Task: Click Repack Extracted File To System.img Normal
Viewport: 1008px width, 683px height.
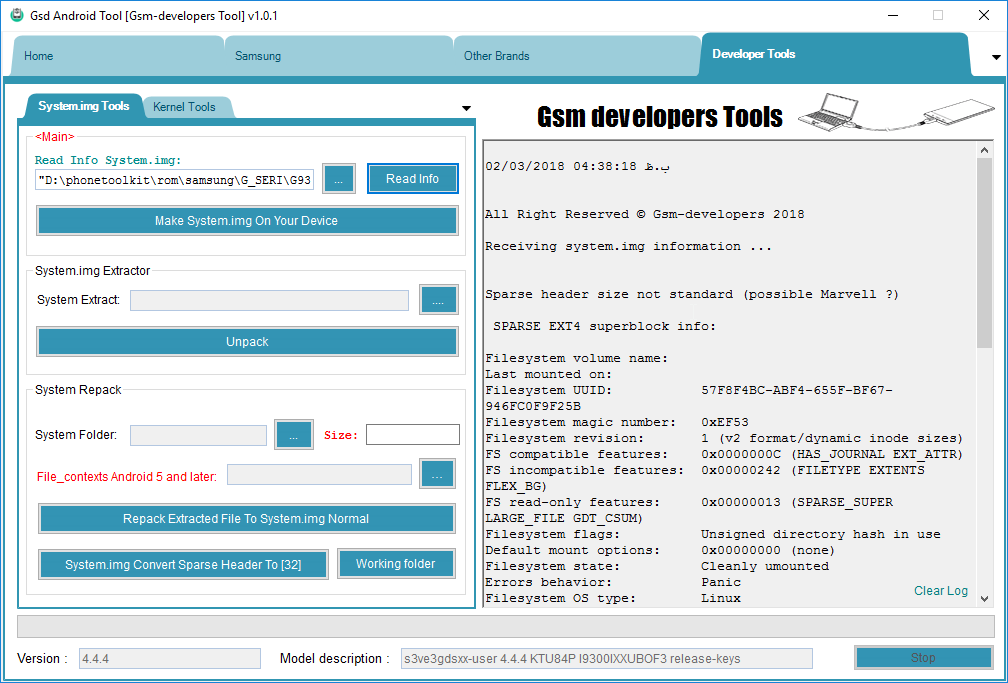Action: click(247, 518)
